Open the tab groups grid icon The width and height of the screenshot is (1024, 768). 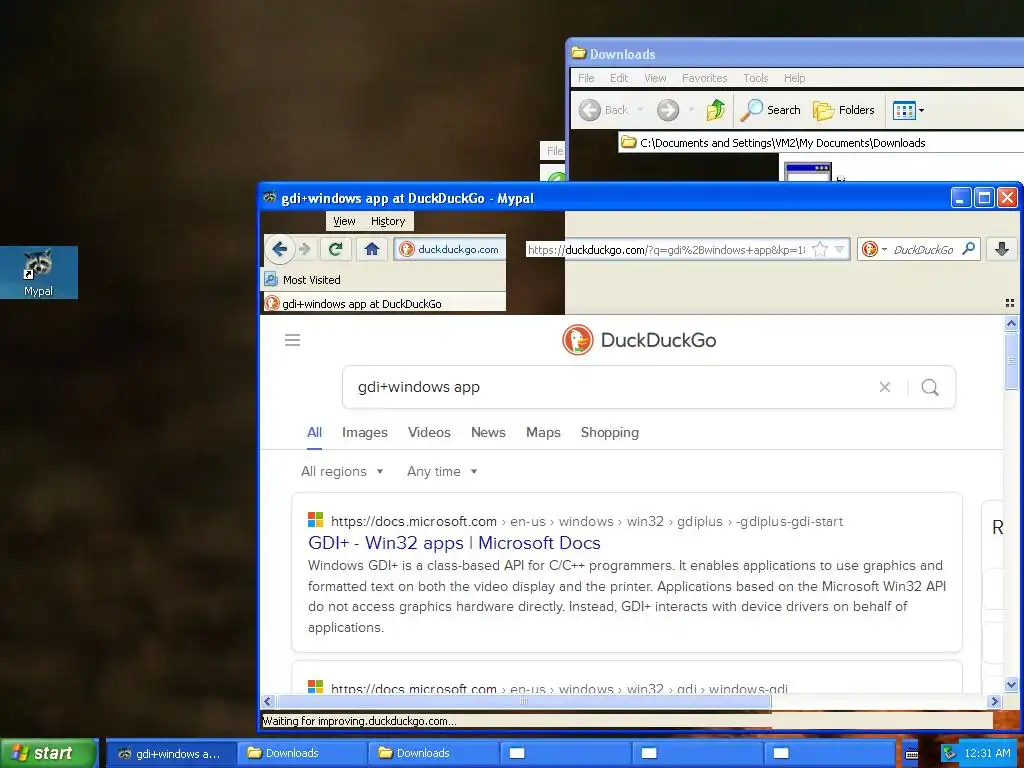coord(1010,303)
